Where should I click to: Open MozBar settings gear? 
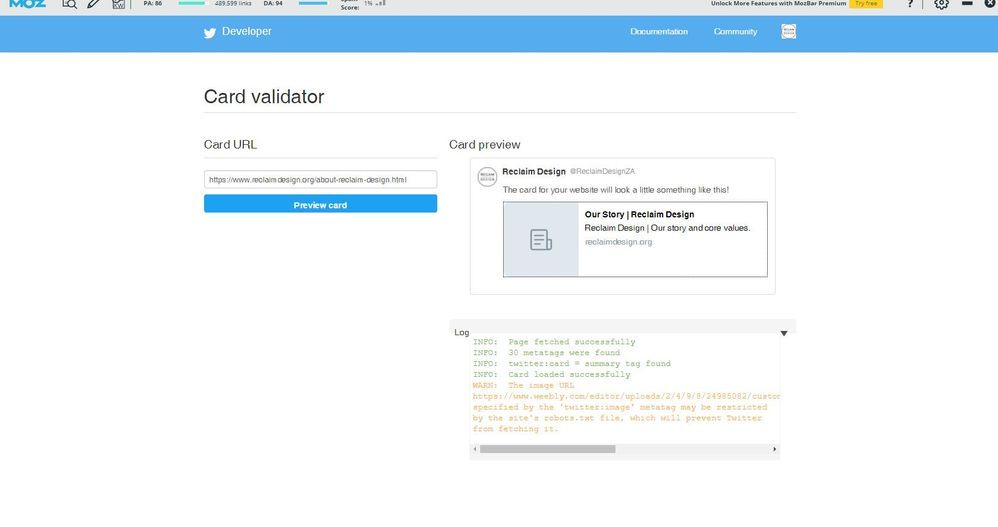pos(941,4)
